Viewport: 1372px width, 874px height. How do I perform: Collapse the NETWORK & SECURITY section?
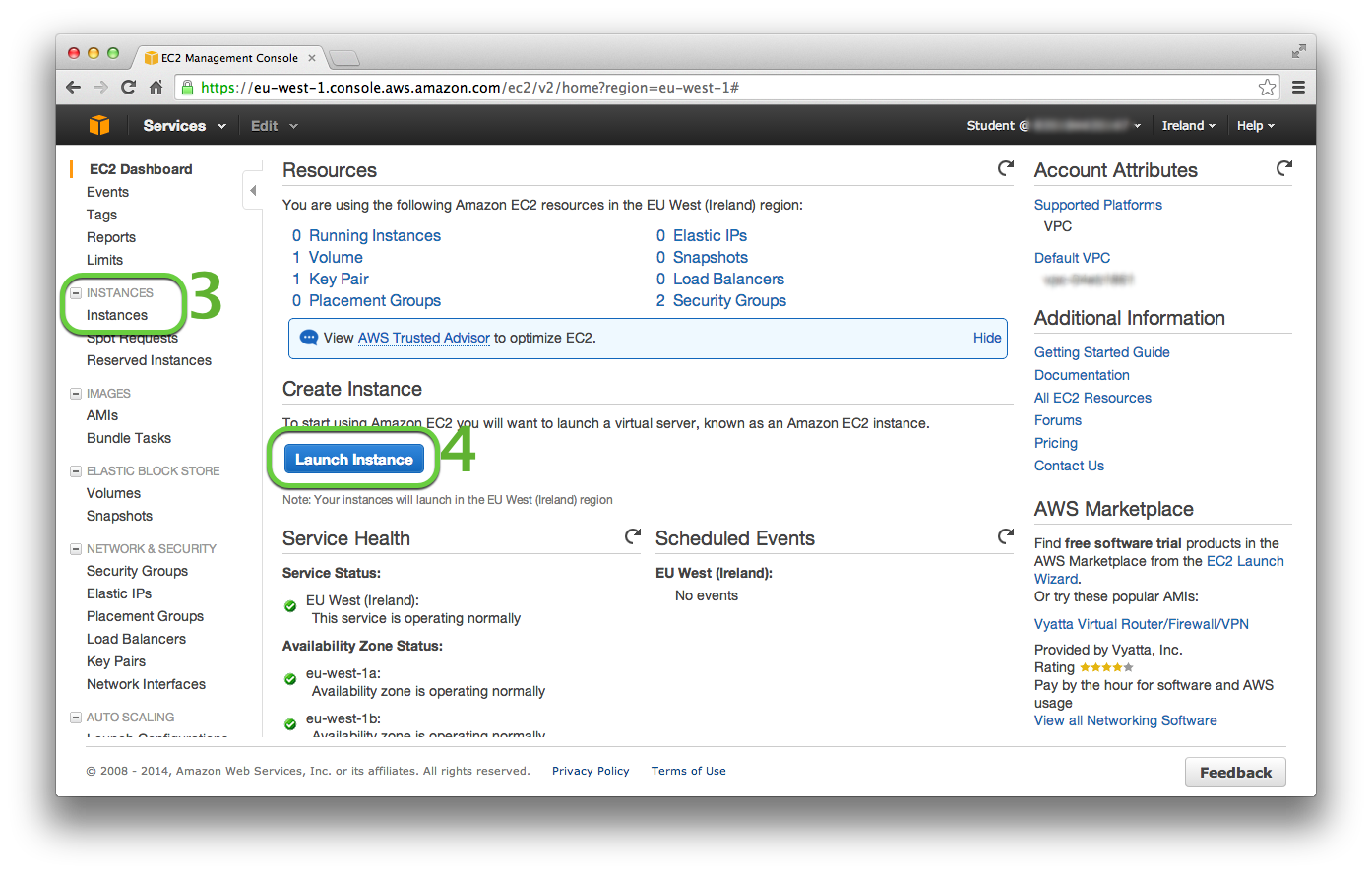(76, 549)
